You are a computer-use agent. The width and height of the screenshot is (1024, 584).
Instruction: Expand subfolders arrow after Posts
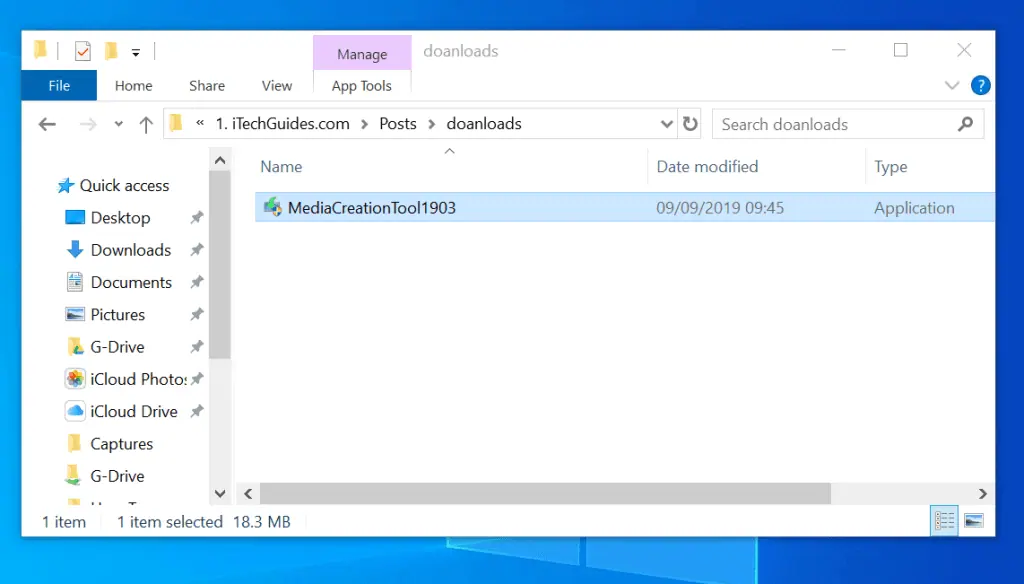(x=432, y=124)
